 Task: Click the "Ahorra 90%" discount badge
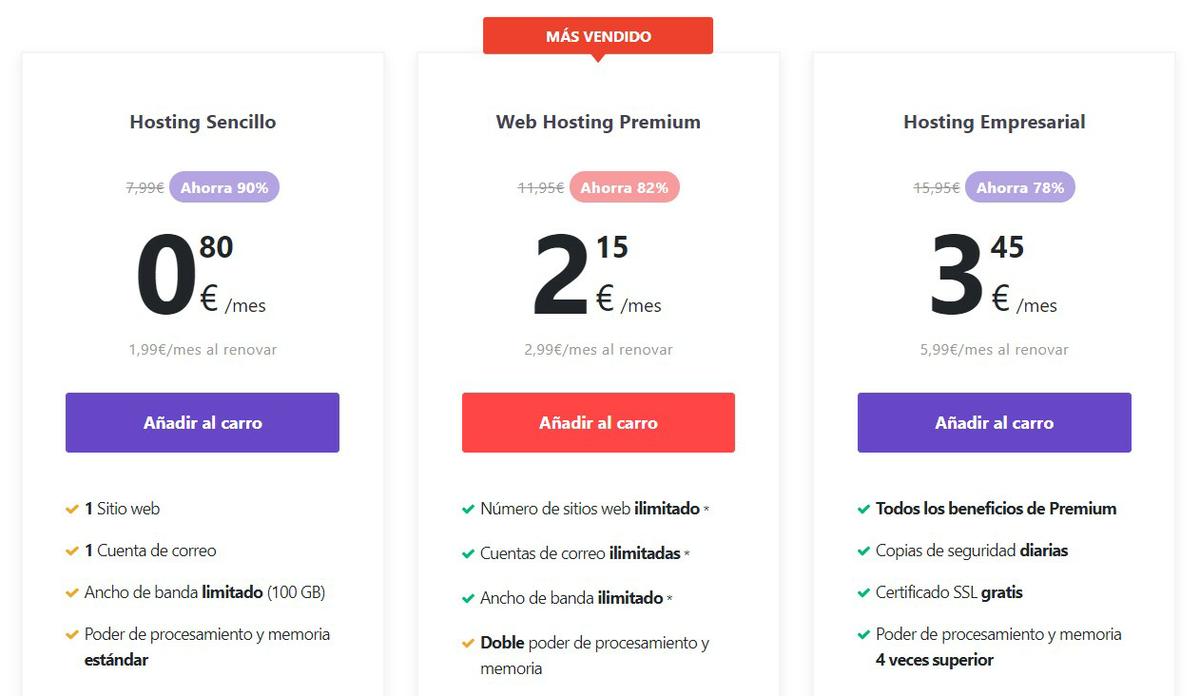tap(224, 187)
